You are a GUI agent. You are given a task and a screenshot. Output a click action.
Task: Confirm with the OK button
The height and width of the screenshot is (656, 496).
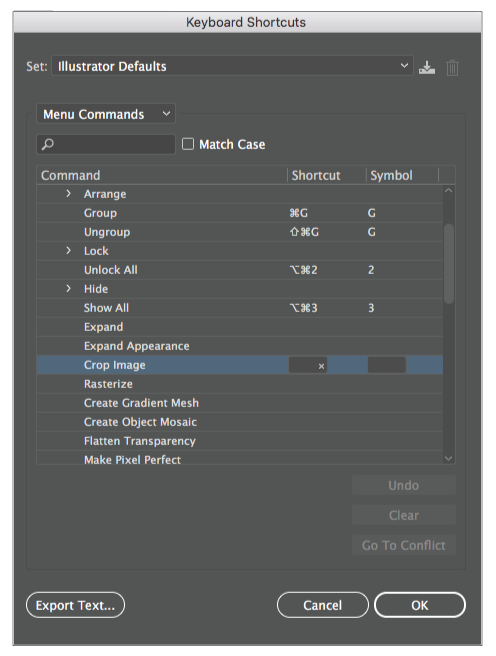click(419, 605)
